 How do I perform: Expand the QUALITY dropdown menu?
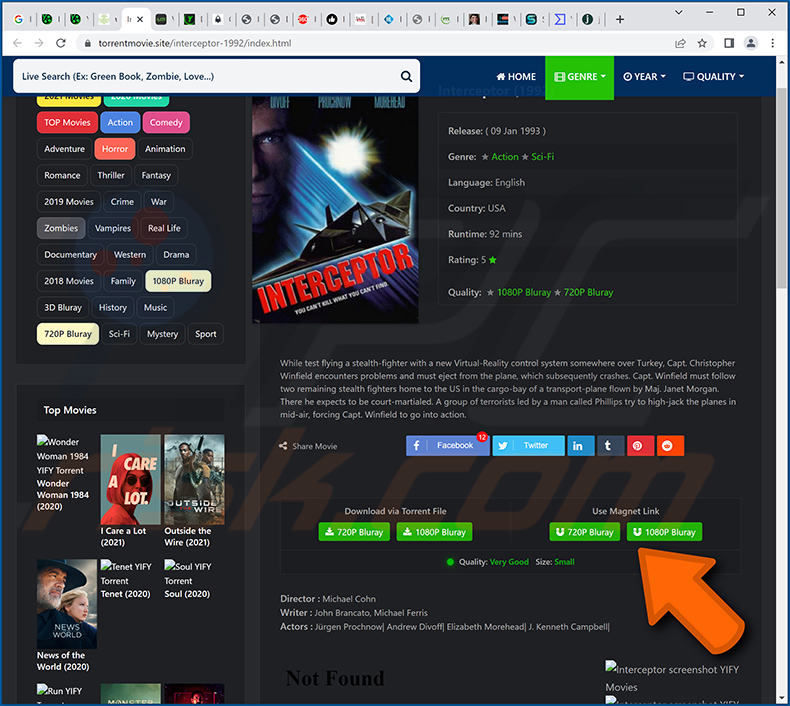713,77
